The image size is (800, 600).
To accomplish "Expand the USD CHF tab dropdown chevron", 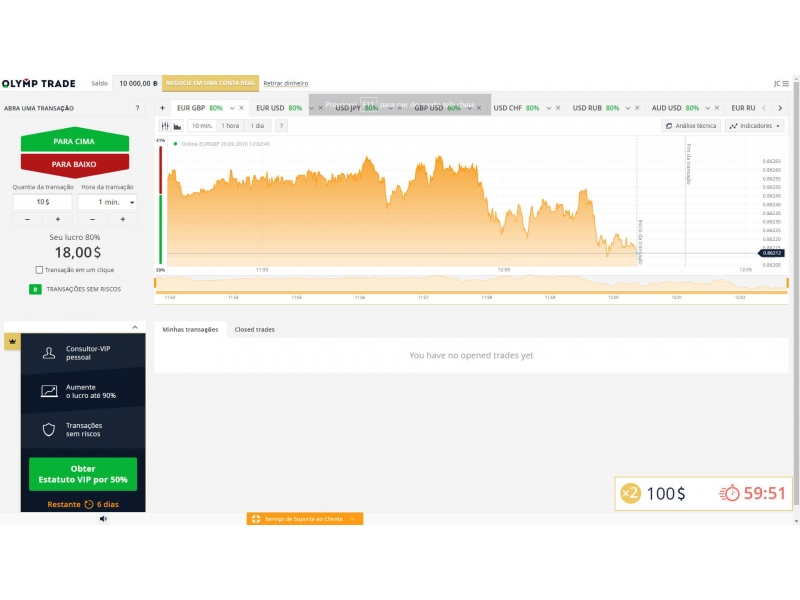I will tap(549, 108).
